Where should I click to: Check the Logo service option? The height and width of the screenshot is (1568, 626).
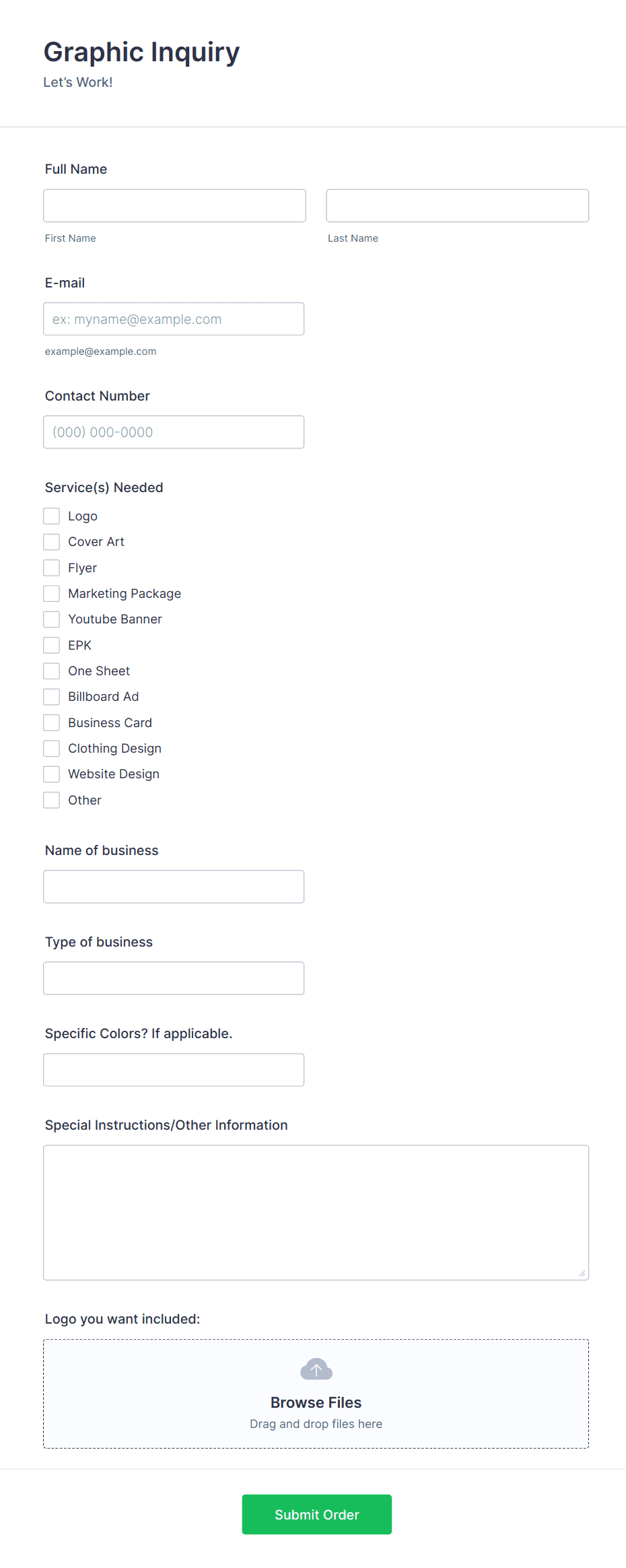click(x=51, y=516)
